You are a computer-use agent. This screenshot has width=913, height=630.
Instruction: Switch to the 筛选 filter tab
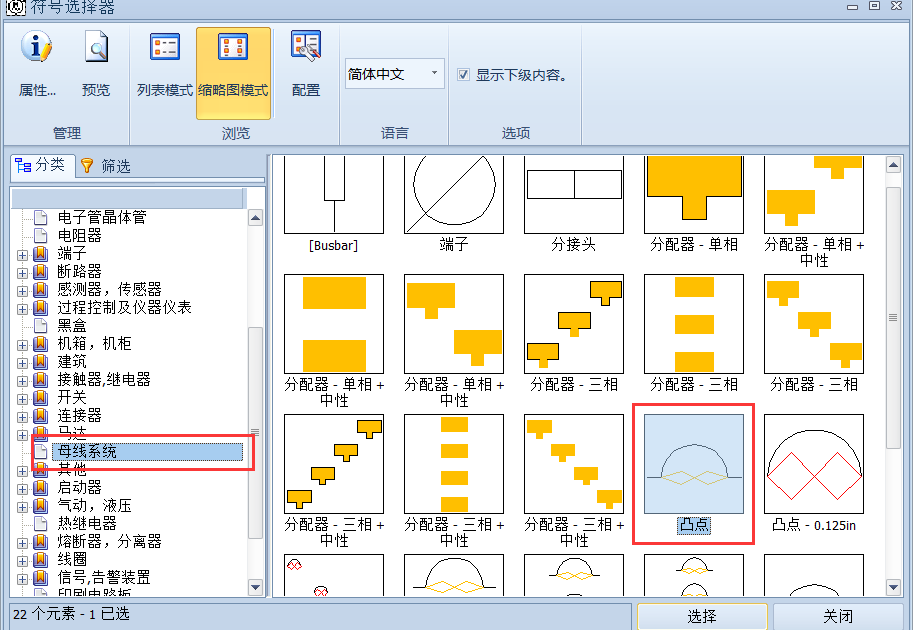[x=105, y=166]
